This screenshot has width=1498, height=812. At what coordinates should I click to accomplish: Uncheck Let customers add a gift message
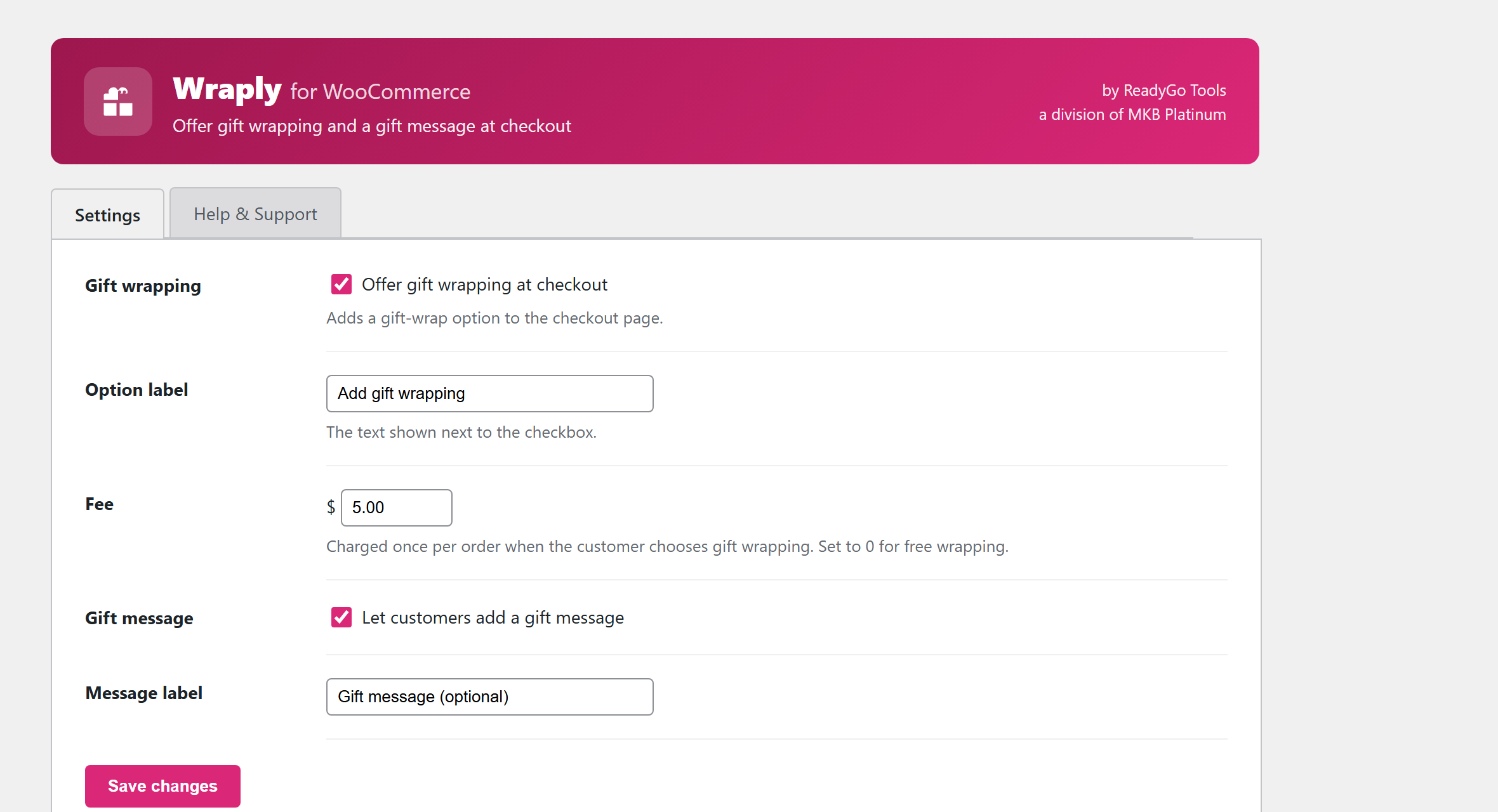coord(341,617)
